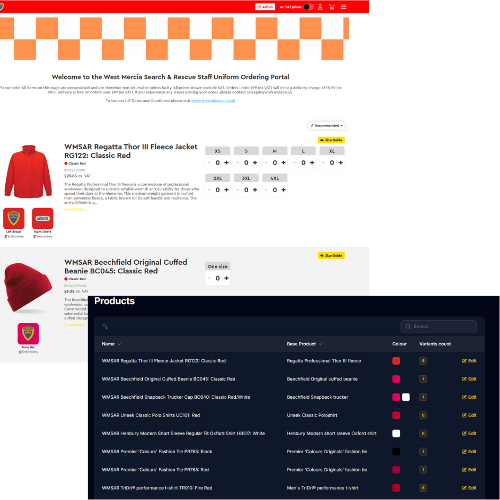Select Regatta Professional Thor III fleece base product
The height and width of the screenshot is (500, 500).
324,361
